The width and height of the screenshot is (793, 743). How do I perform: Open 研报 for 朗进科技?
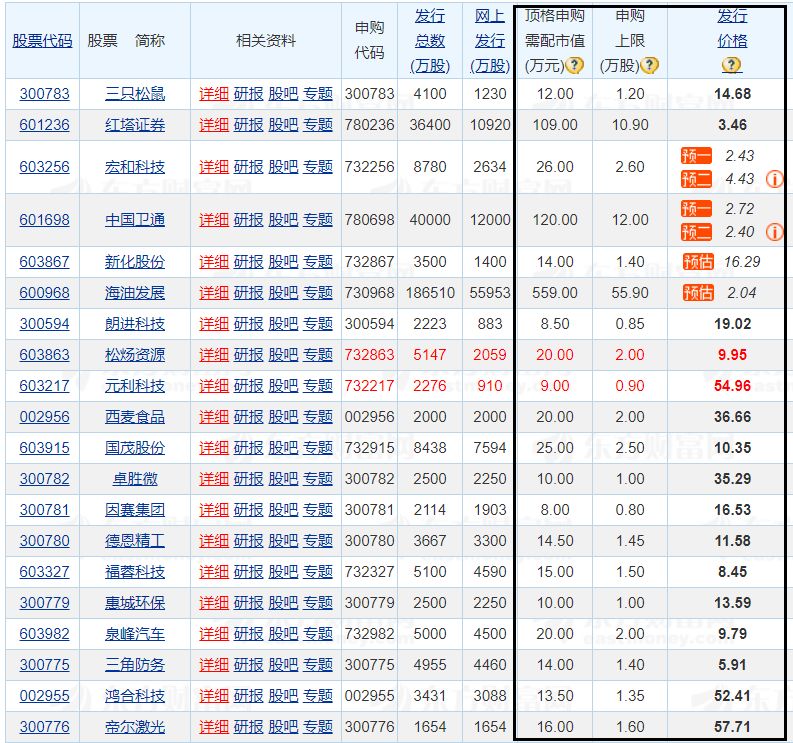[x=248, y=324]
